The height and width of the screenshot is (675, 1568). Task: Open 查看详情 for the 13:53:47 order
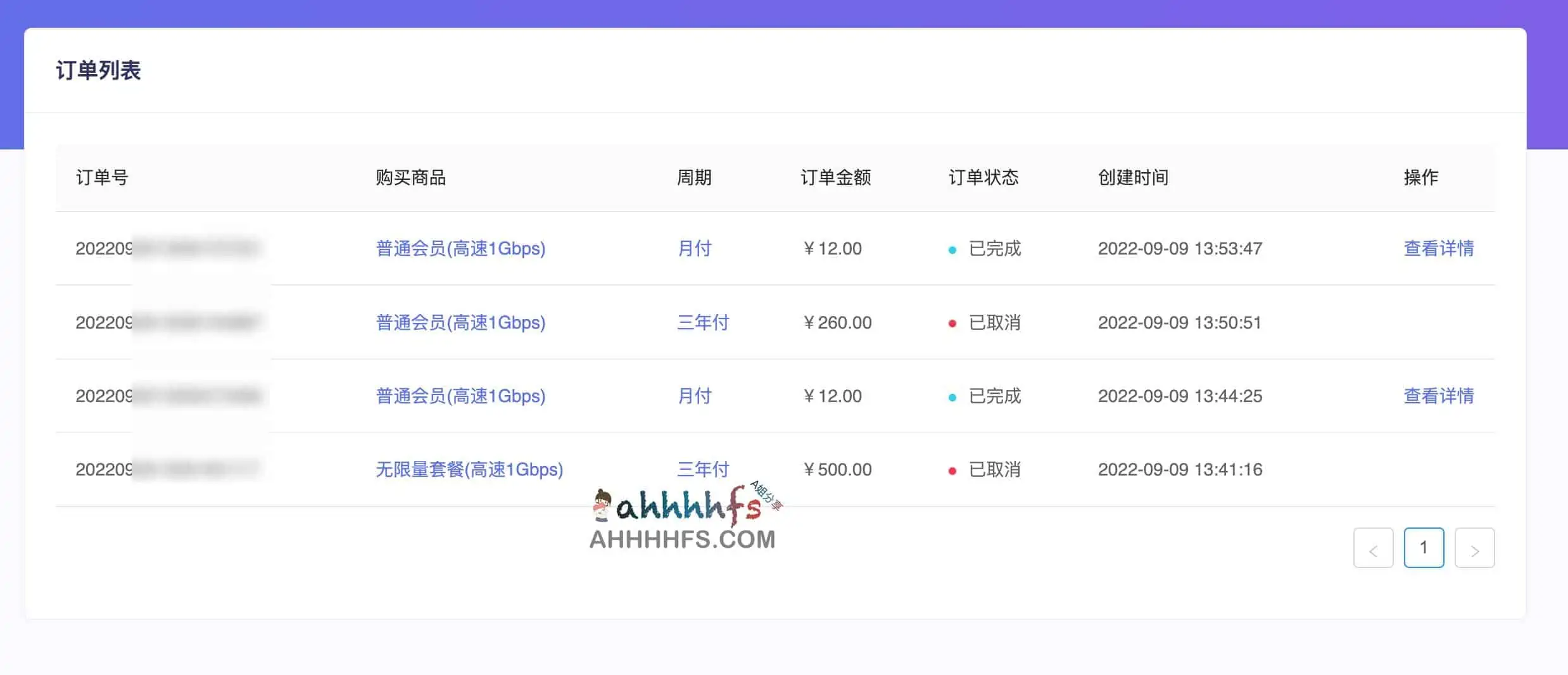[x=1438, y=249]
